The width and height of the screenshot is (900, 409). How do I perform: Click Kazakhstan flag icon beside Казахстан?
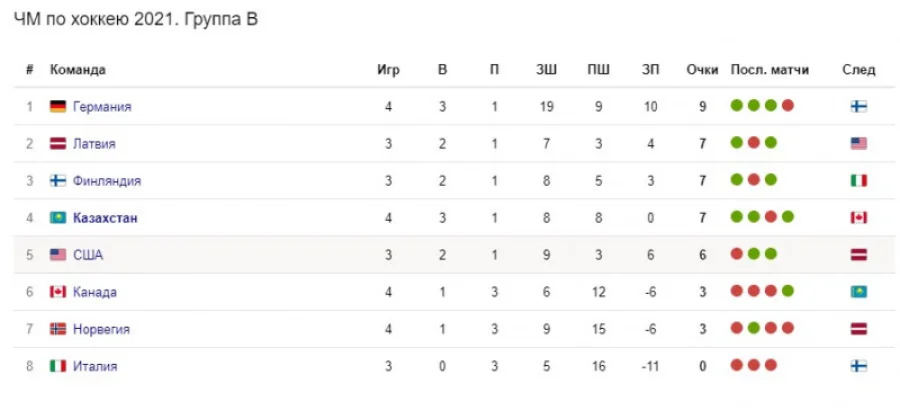tap(58, 217)
